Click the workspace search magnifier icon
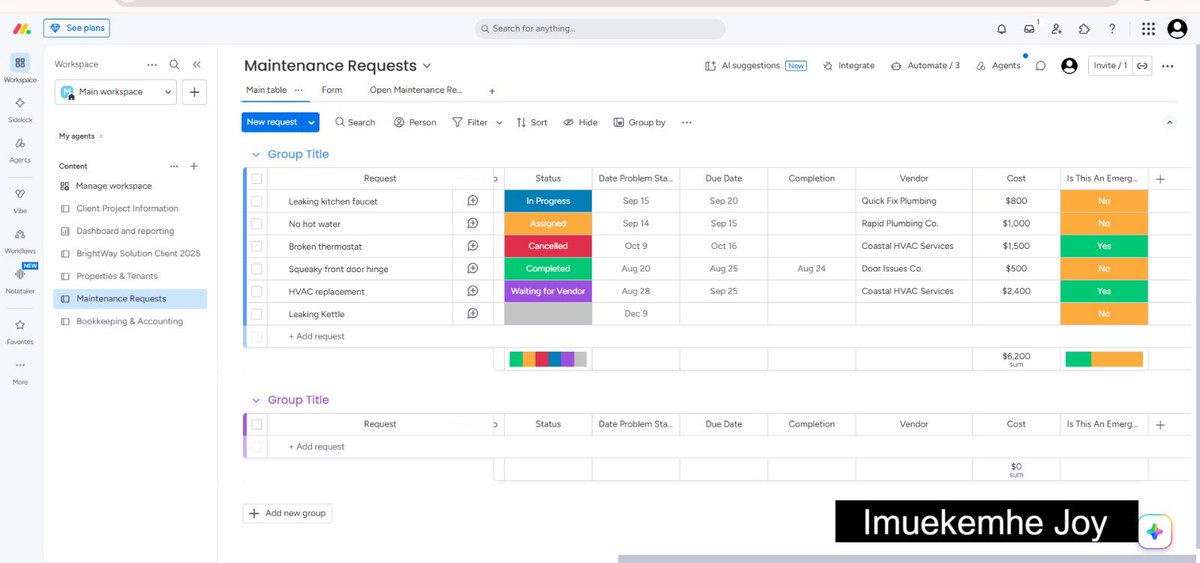The width and height of the screenshot is (1200, 563). pyautogui.click(x=175, y=64)
